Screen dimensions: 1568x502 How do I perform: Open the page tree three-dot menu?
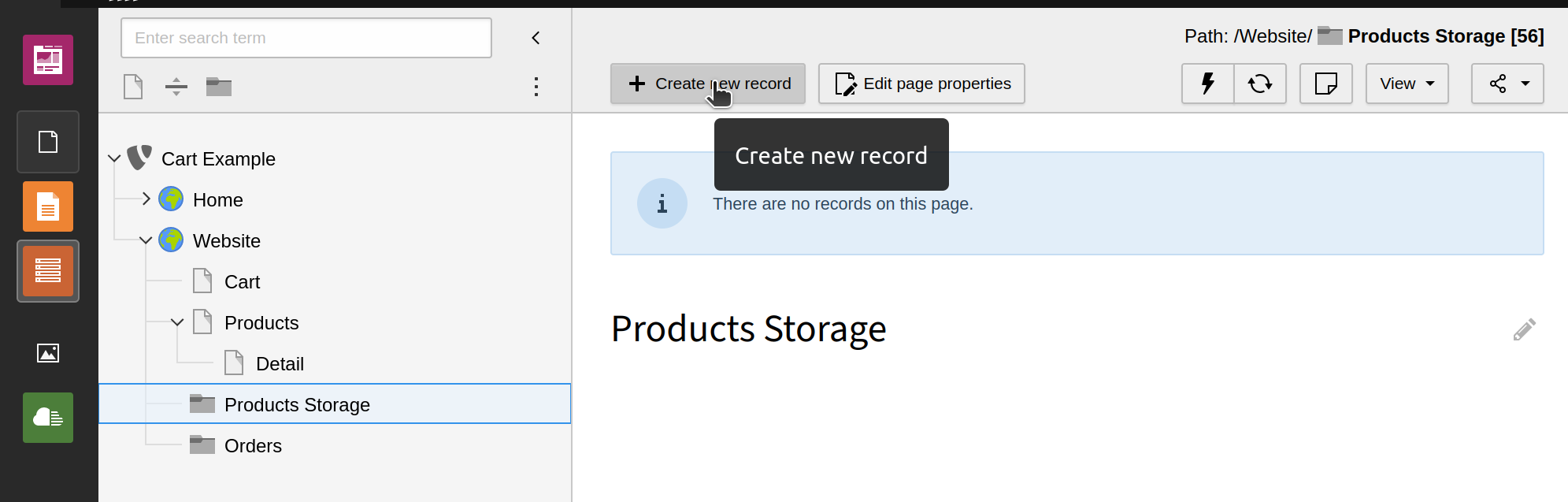[536, 87]
